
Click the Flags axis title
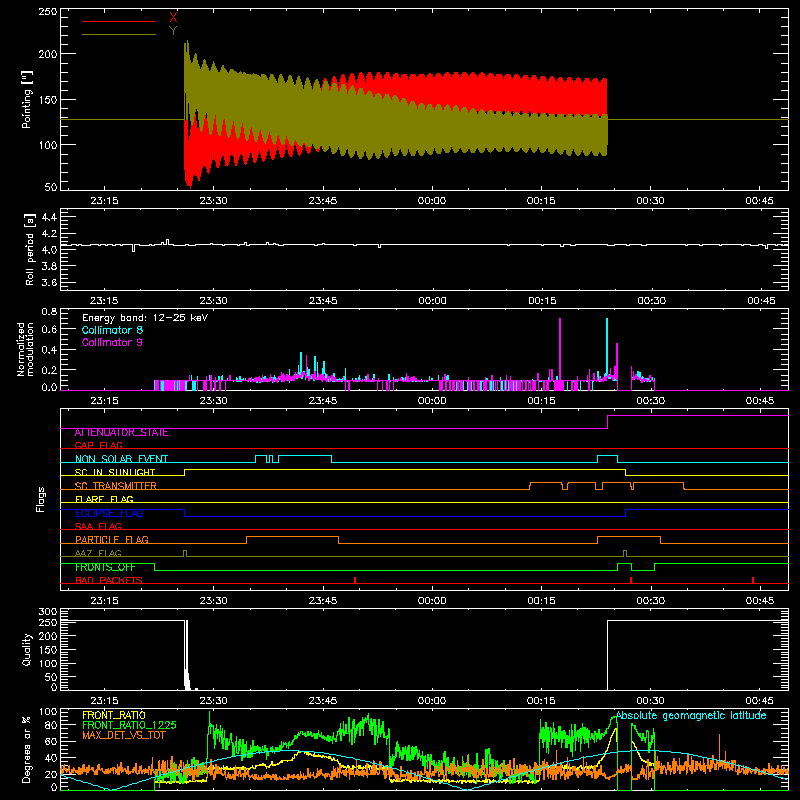click(x=41, y=499)
